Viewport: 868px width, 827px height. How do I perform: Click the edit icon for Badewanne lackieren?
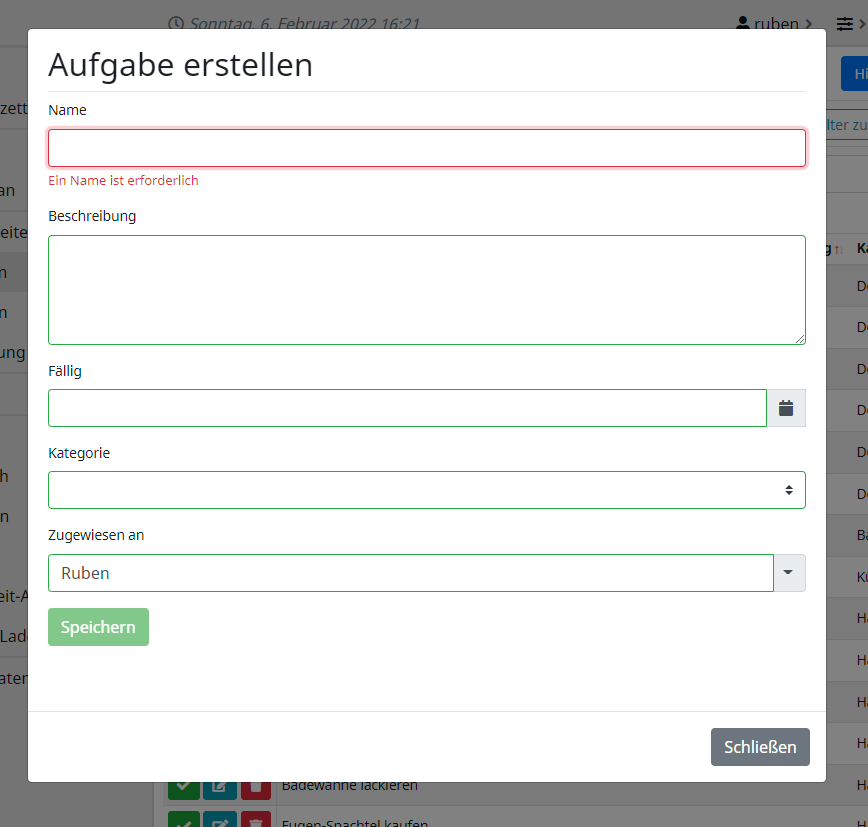click(x=220, y=790)
